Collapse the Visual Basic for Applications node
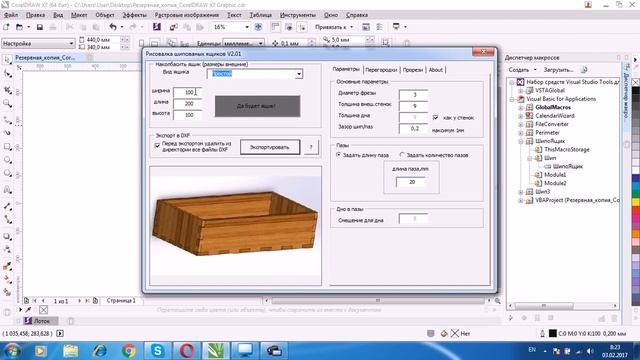Screen dimensions: 640x360 (512, 99)
